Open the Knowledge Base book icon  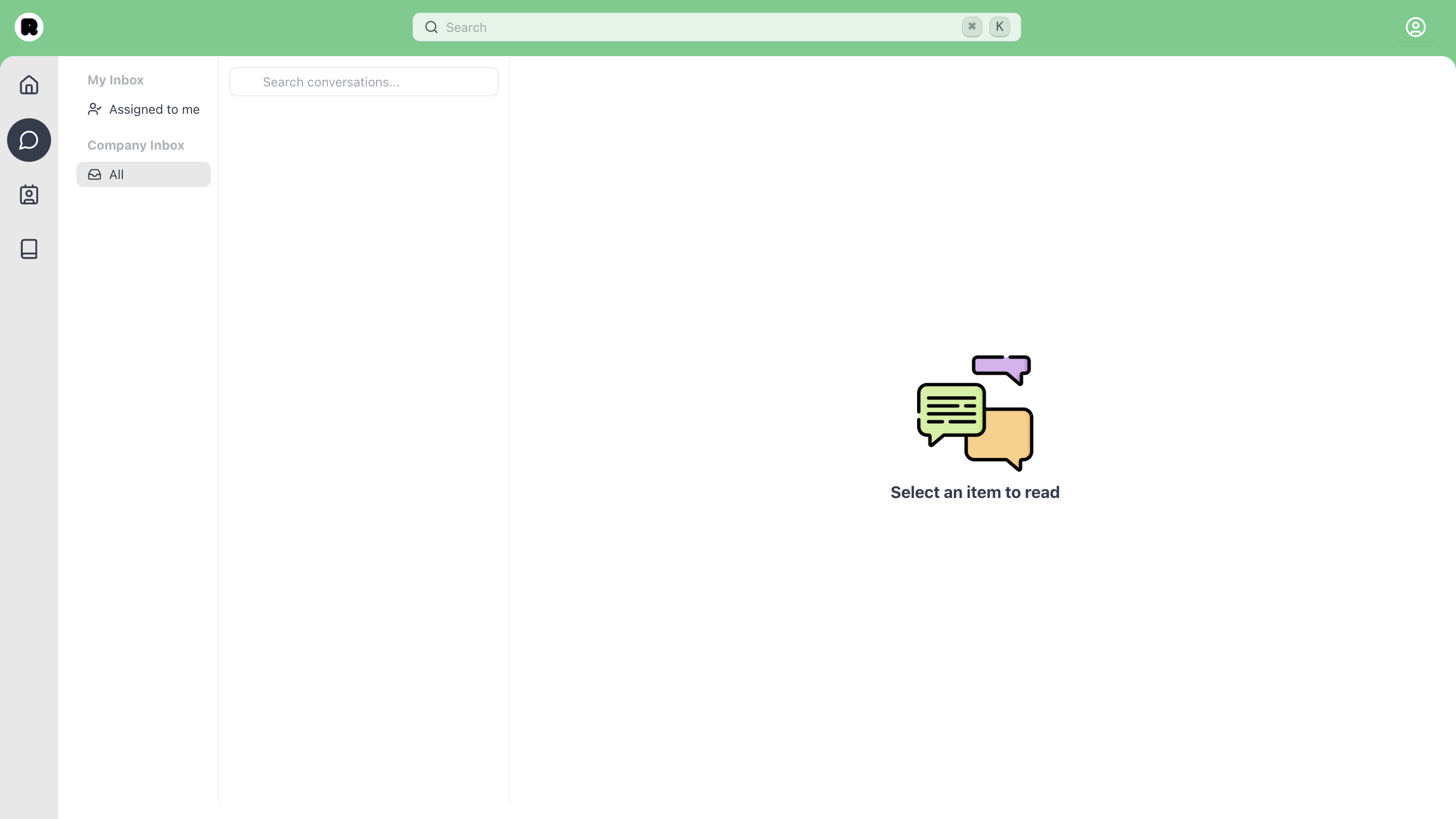click(29, 249)
